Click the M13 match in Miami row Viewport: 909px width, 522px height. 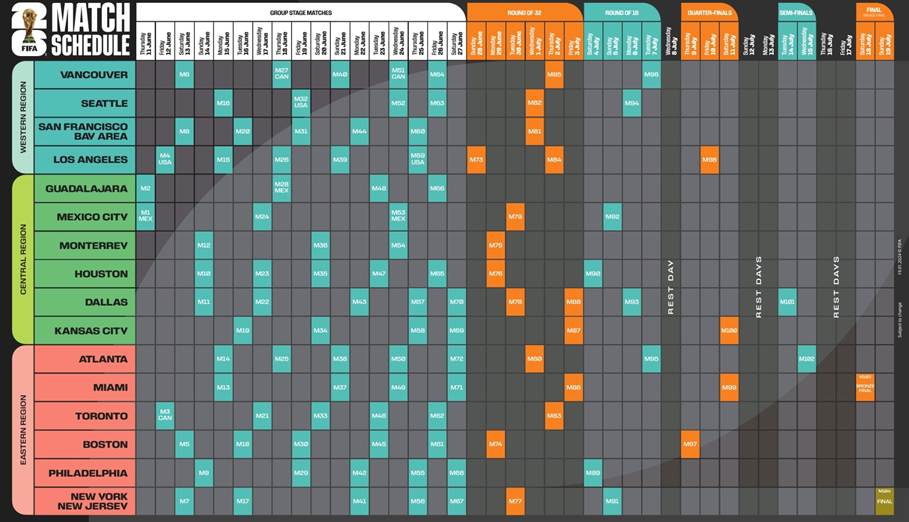[x=223, y=387]
